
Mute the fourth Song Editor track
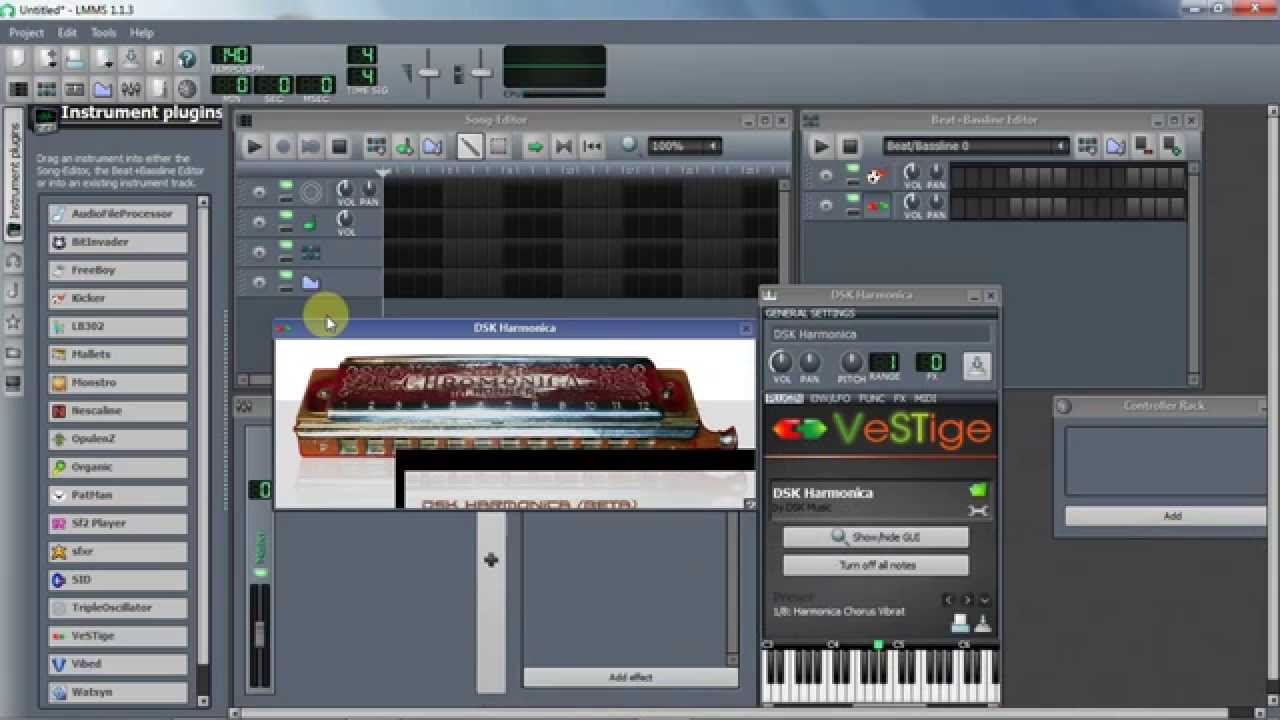pos(285,277)
